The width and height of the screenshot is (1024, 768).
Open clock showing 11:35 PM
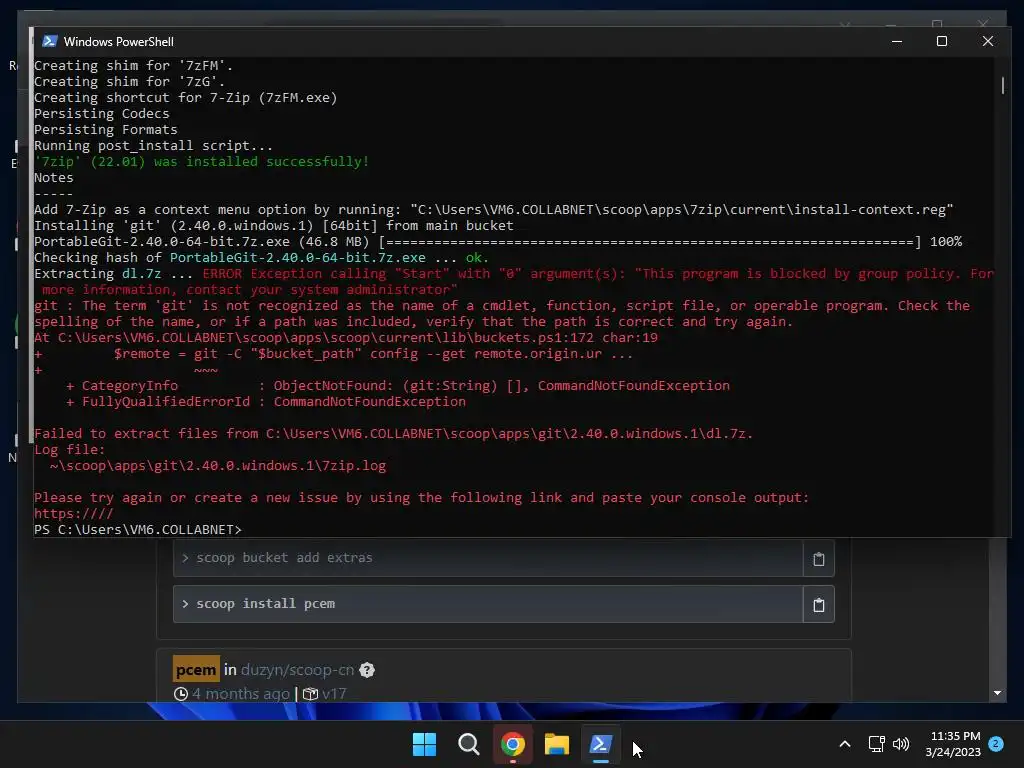click(953, 744)
